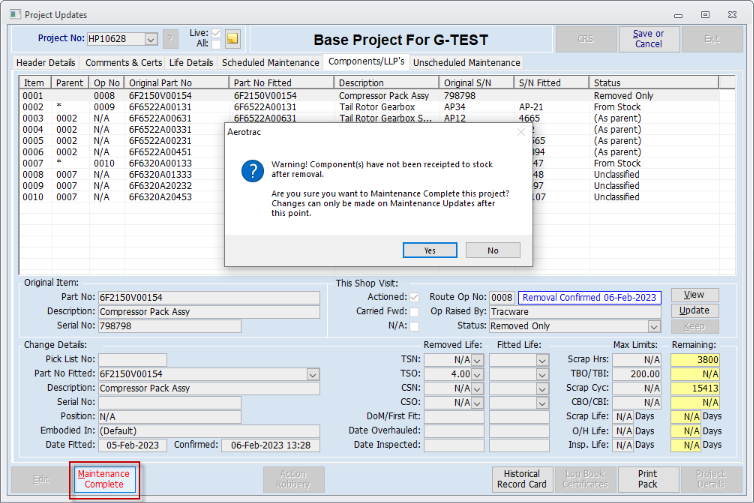Click the Remaining Scrap Hrs 3800 value
Screen dimensions: 754x503
[x=695, y=360]
